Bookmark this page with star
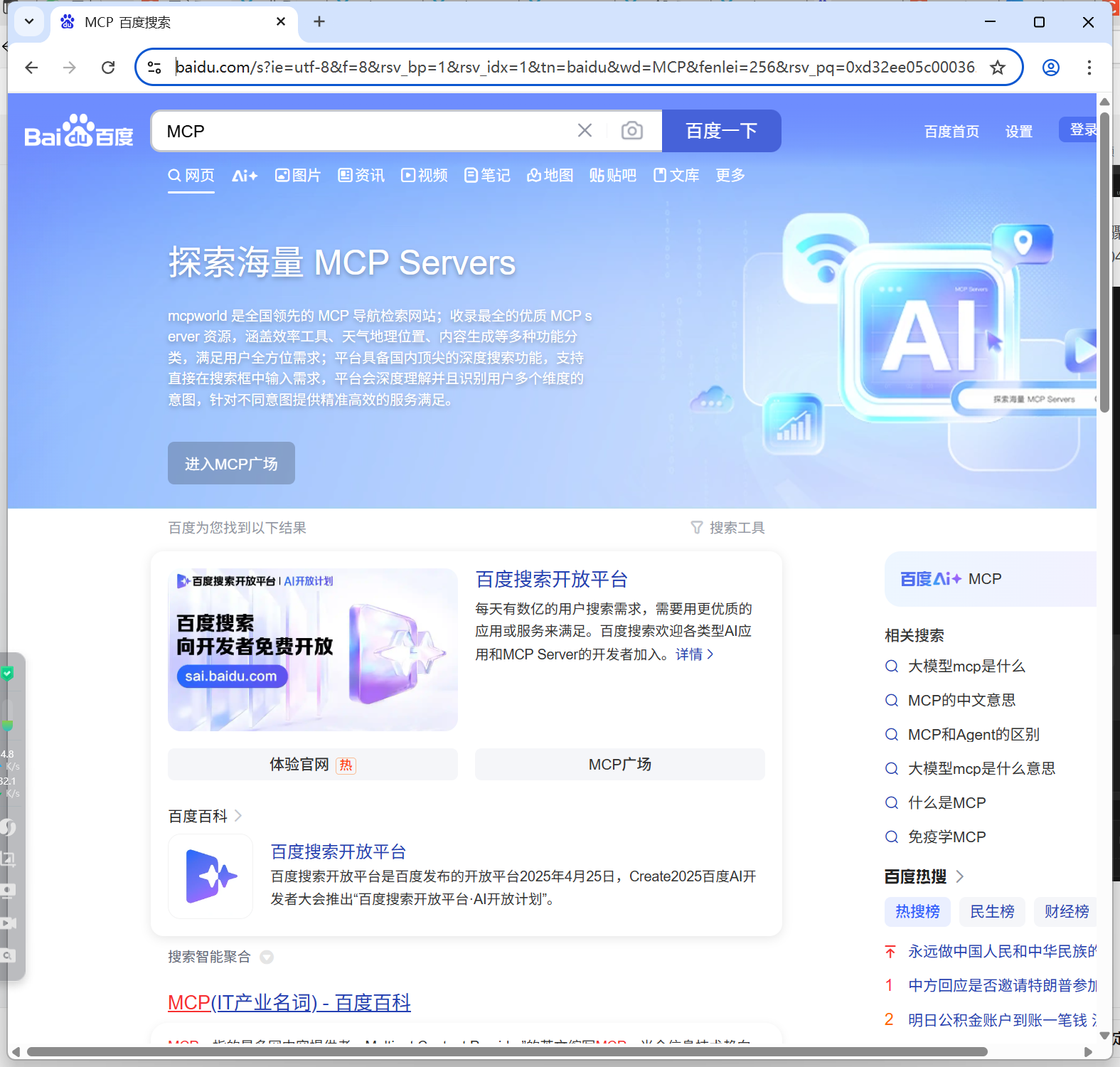 [x=998, y=68]
